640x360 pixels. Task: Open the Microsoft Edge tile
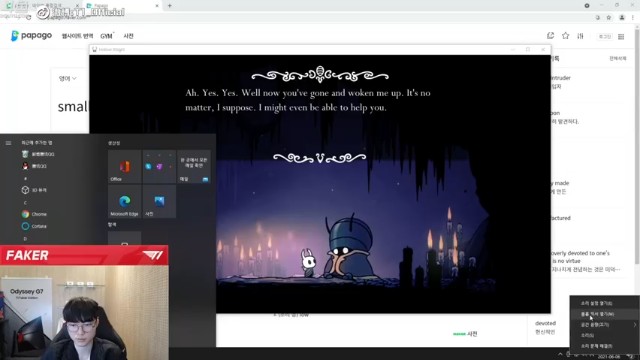124,201
